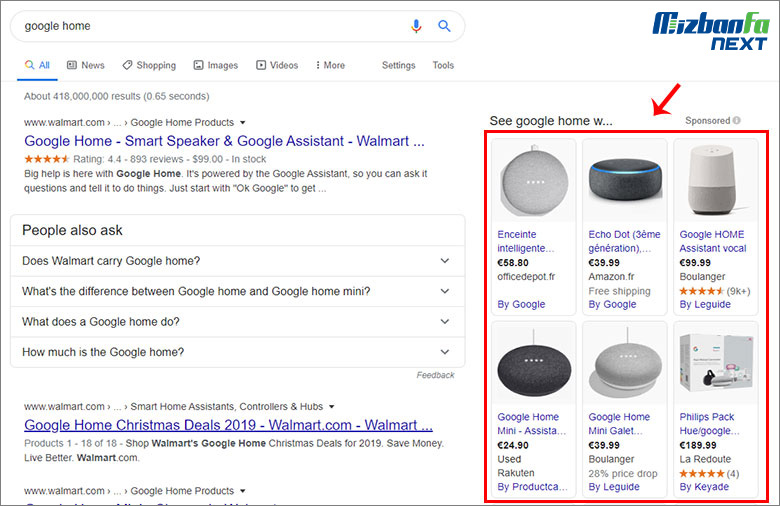Click the Philips Pack Hue product image
The width and height of the screenshot is (780, 506).
tap(715, 362)
